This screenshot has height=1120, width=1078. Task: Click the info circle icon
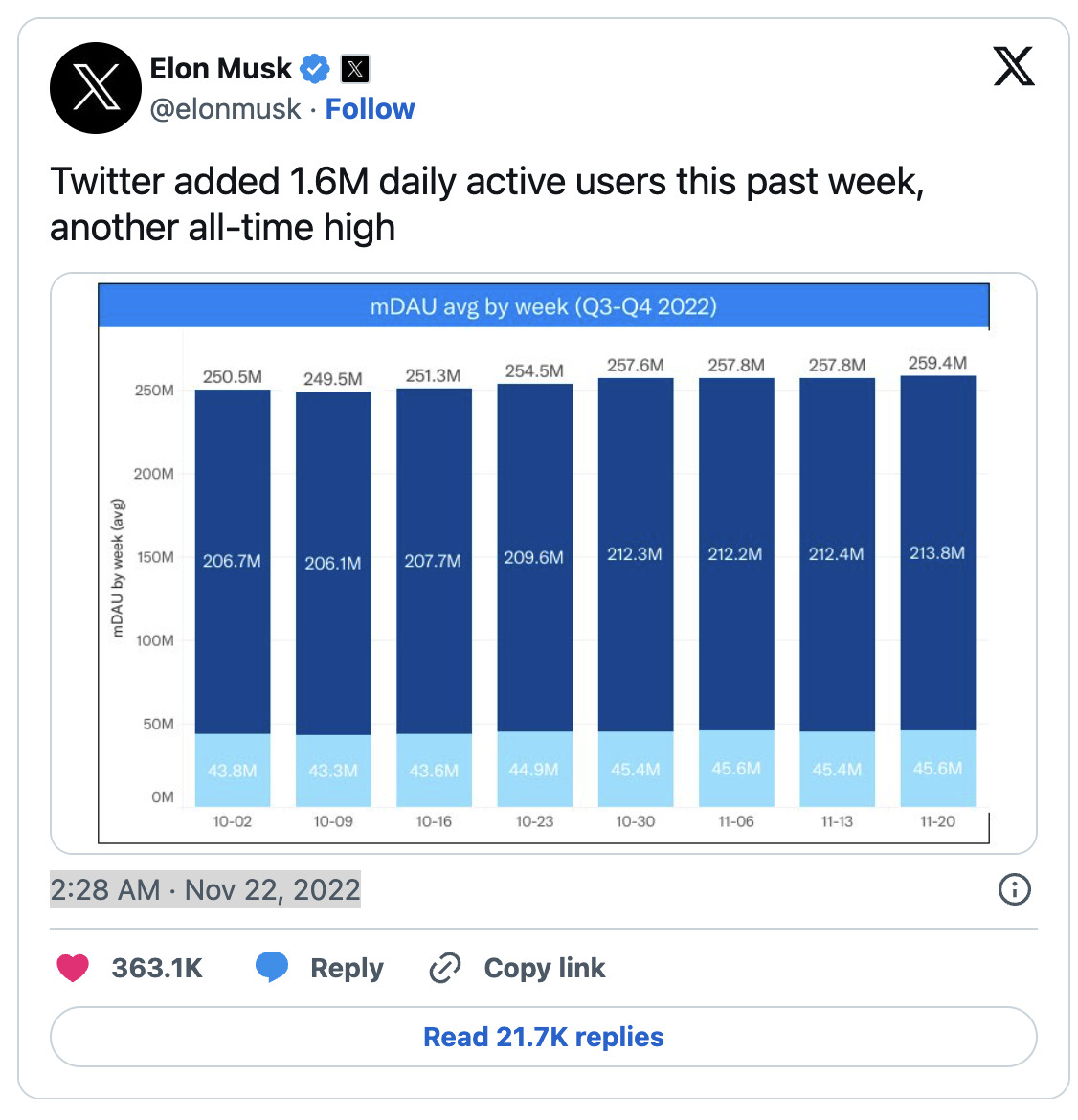(x=1015, y=889)
